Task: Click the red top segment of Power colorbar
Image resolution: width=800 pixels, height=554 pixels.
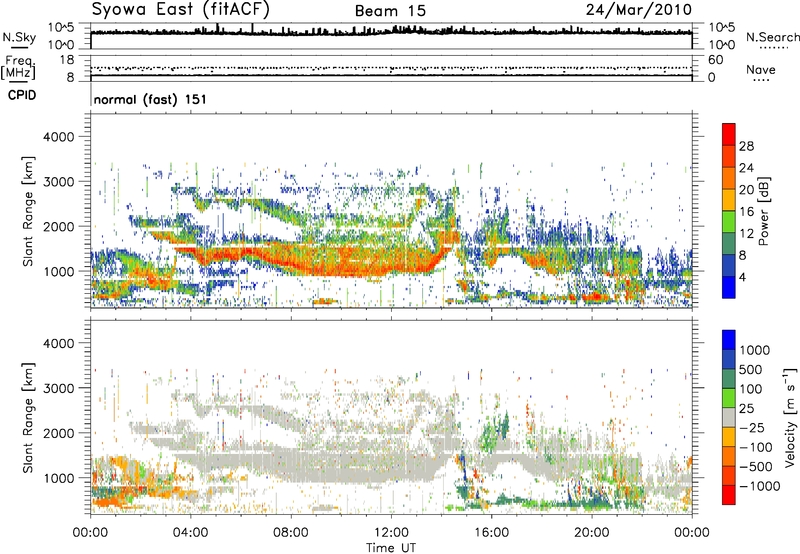Action: [729, 134]
